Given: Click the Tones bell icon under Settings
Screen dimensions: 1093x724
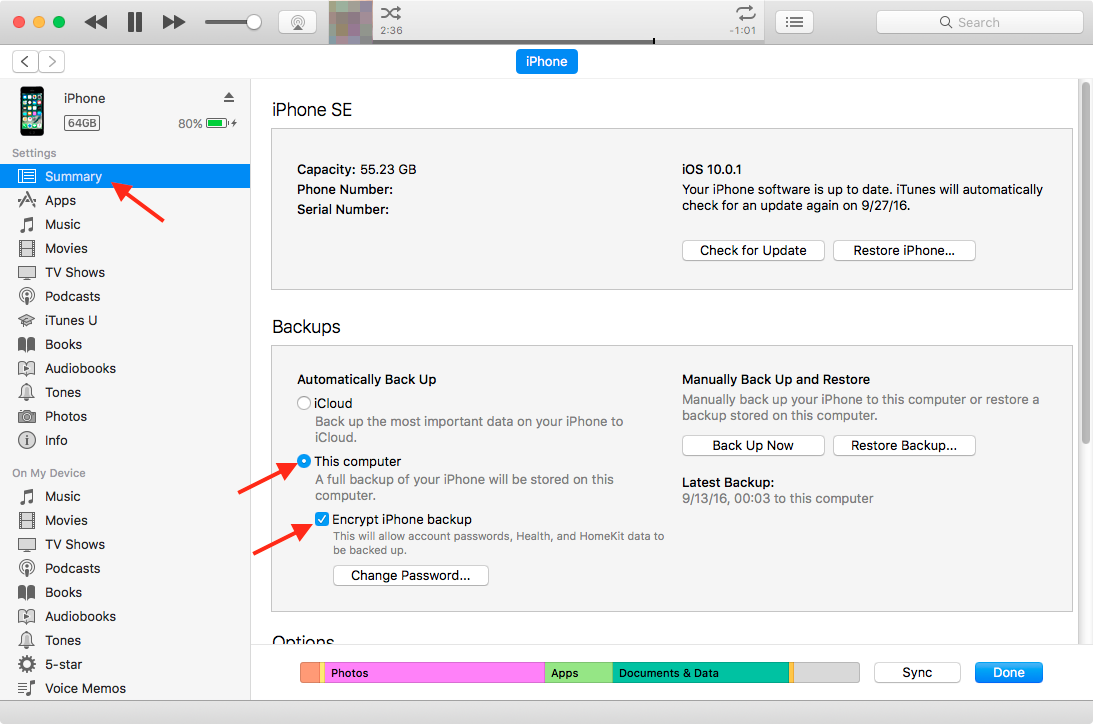Looking at the screenshot, I should coord(26,392).
